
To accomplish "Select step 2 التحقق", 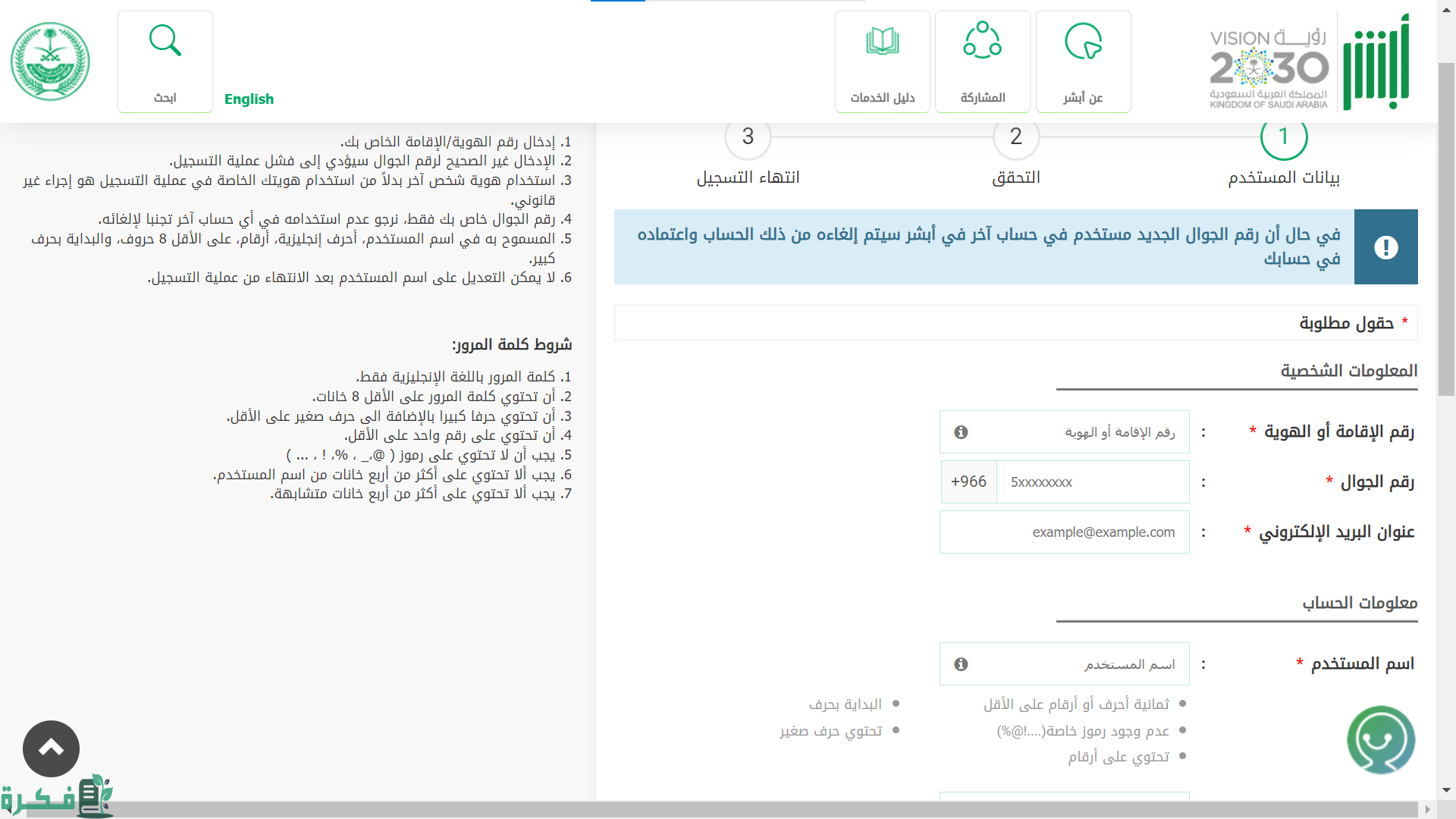I will pyautogui.click(x=1016, y=137).
